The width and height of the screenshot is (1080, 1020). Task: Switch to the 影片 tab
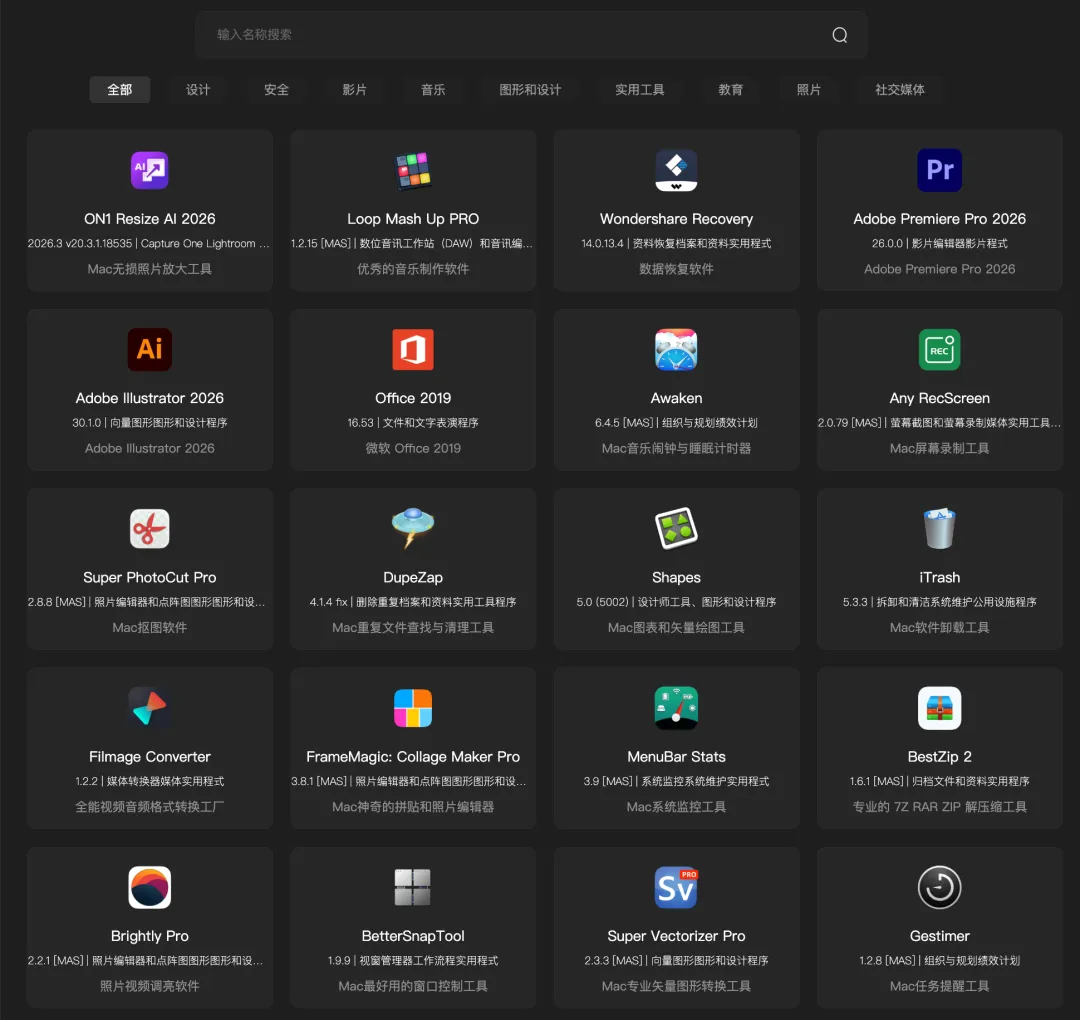[355, 90]
